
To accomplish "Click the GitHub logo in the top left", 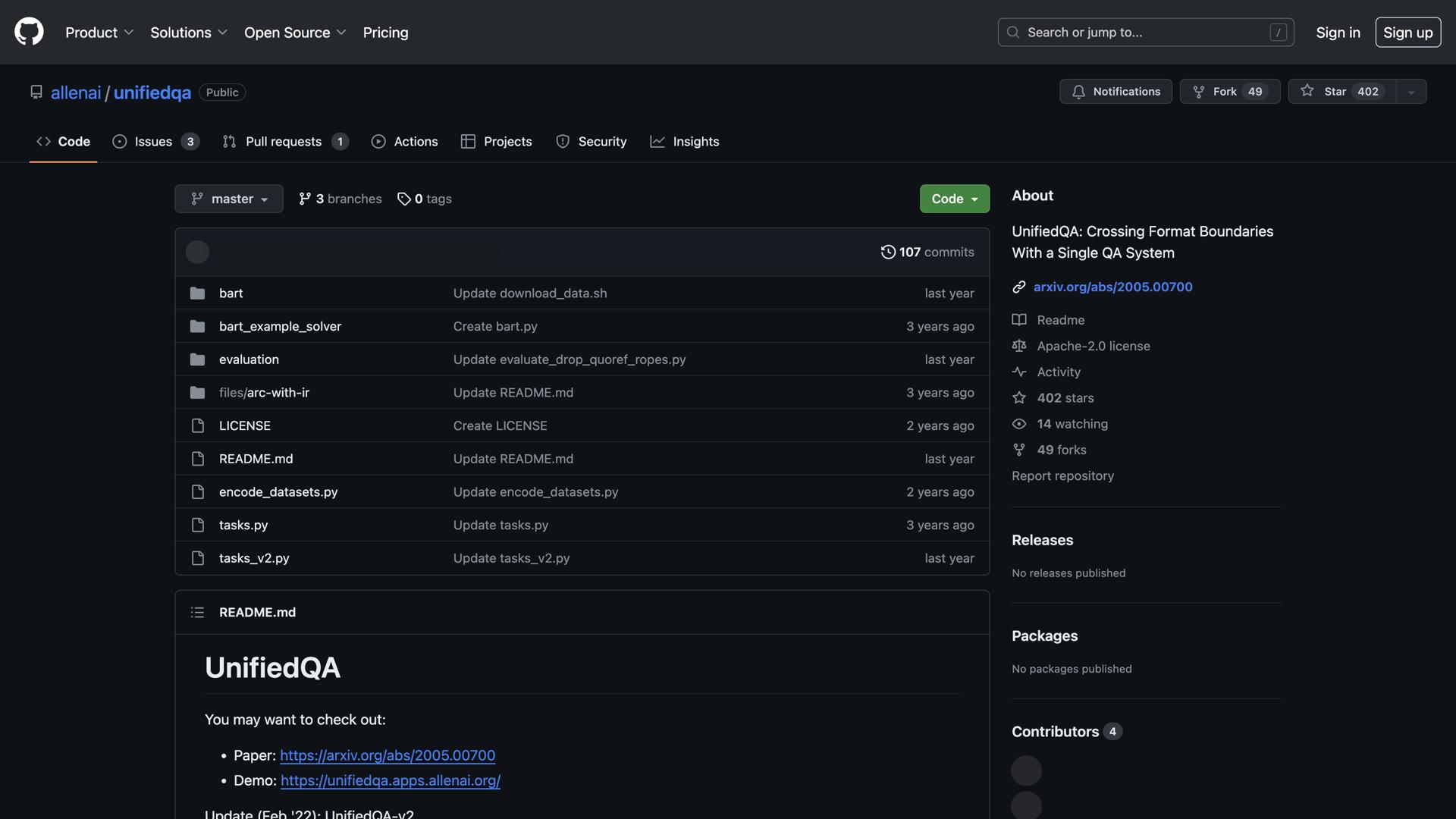I will click(28, 31).
